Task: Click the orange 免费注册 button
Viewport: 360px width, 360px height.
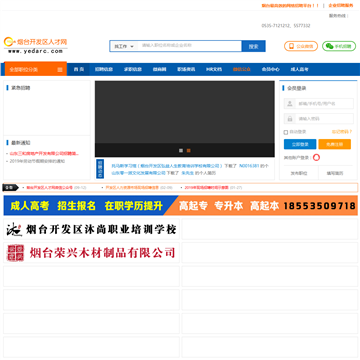Action: (335, 144)
